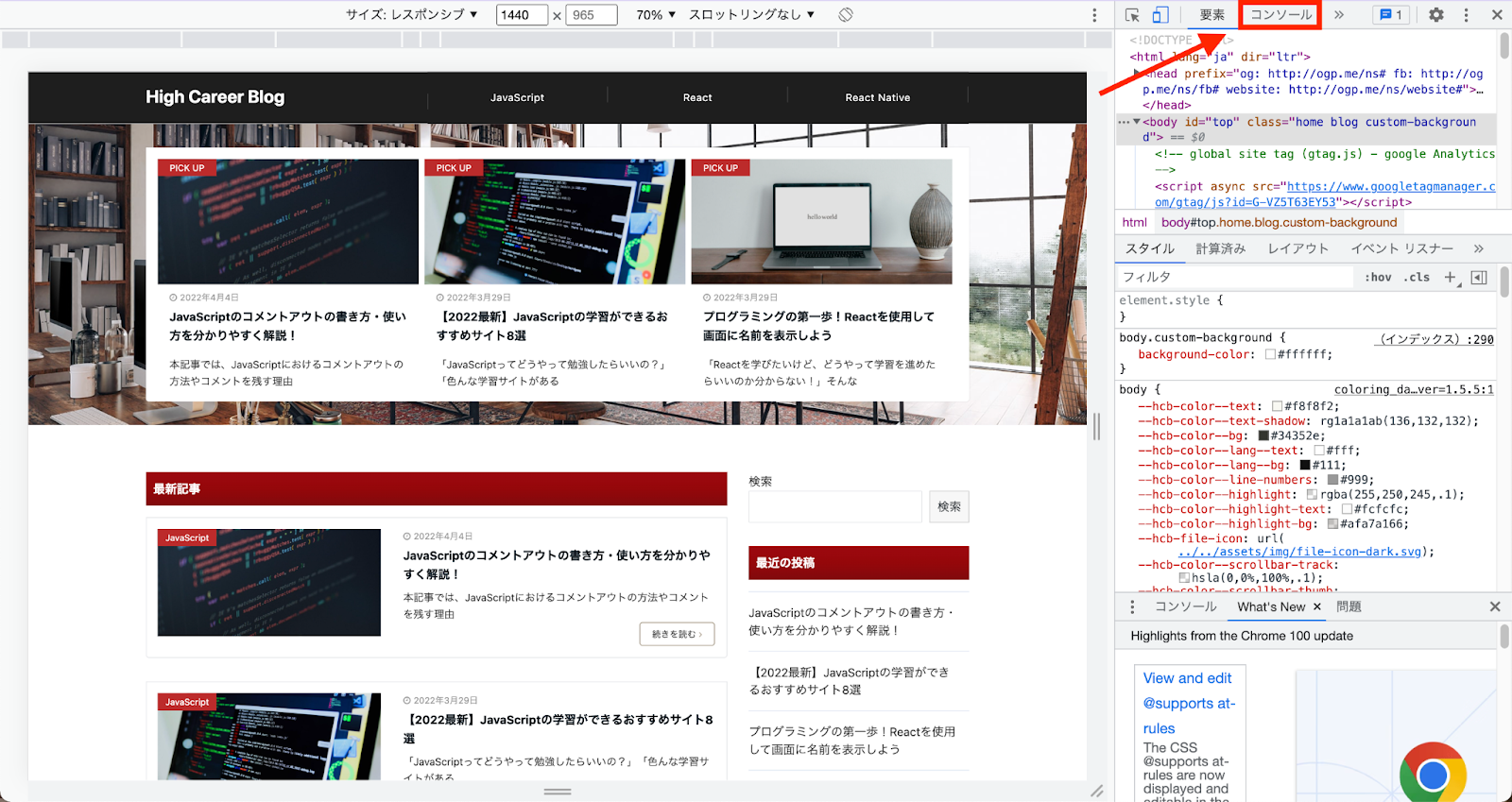
Task: Grab the viewport diagonal corner resize handle
Action: coord(1096,791)
